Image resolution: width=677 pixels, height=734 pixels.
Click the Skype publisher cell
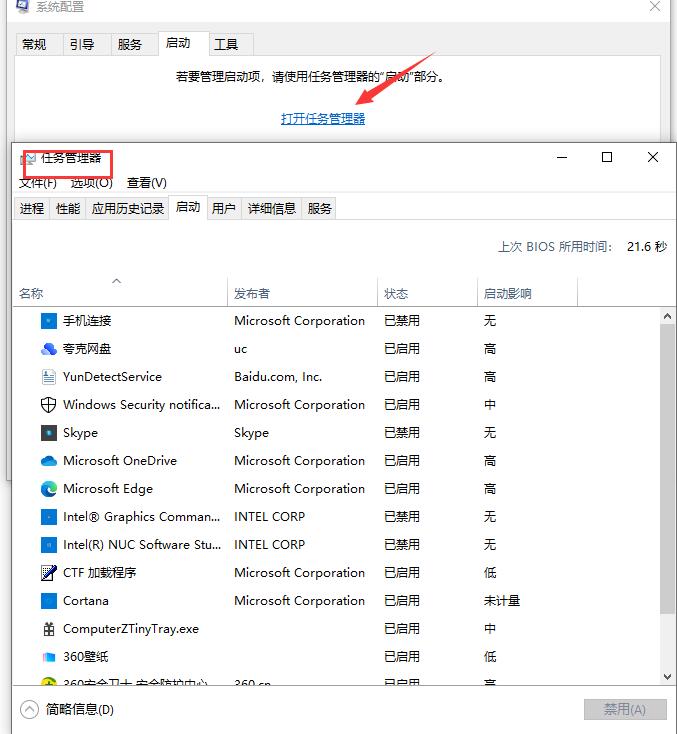pyautogui.click(x=251, y=433)
